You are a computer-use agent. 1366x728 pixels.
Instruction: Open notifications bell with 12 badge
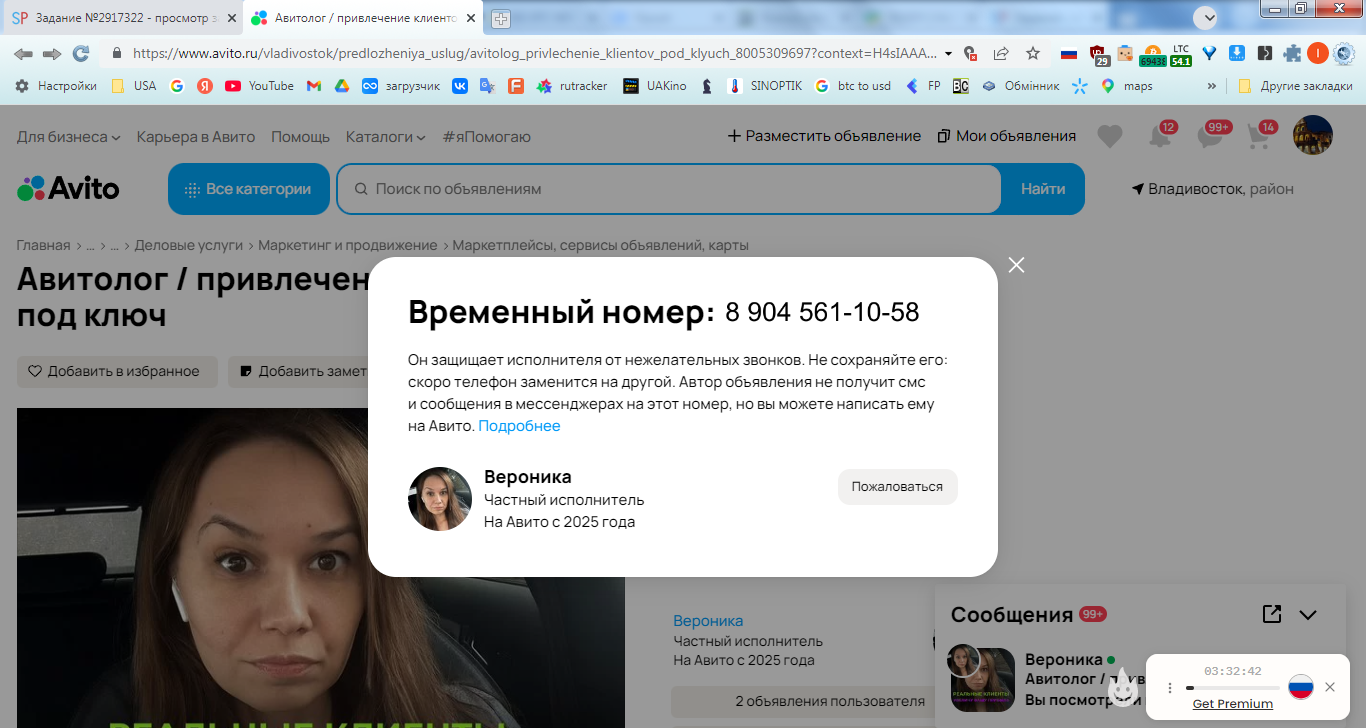coord(1160,136)
